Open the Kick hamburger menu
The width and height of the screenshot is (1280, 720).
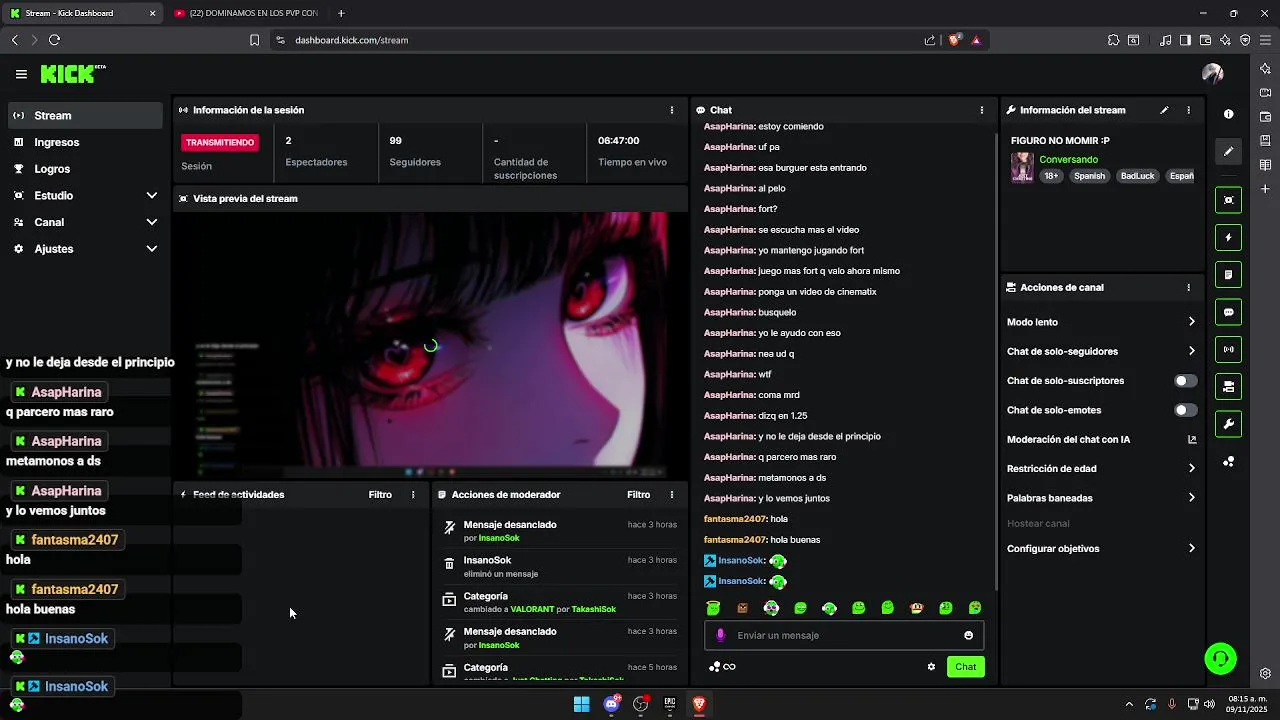tap(21, 74)
